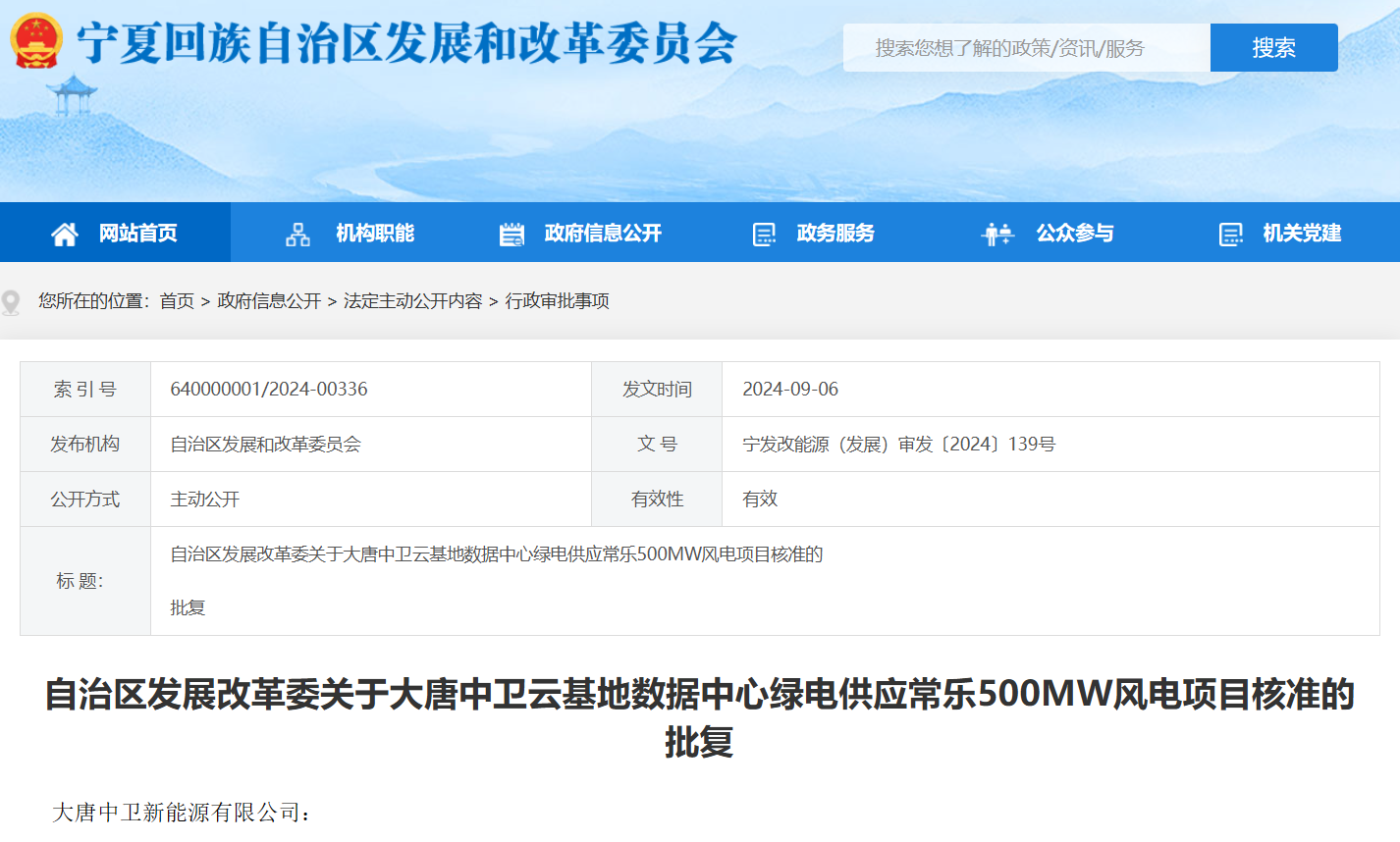
Task: Go to 政府信息公开 breadcrumb link
Action: tap(269, 301)
